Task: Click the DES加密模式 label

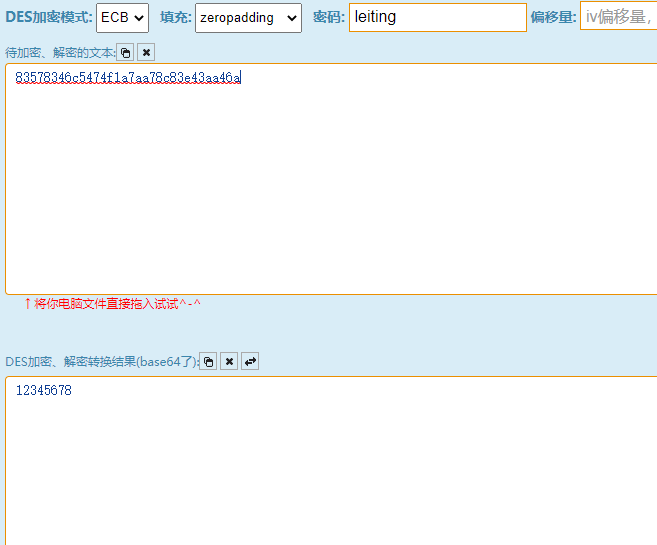Action: click(49, 17)
